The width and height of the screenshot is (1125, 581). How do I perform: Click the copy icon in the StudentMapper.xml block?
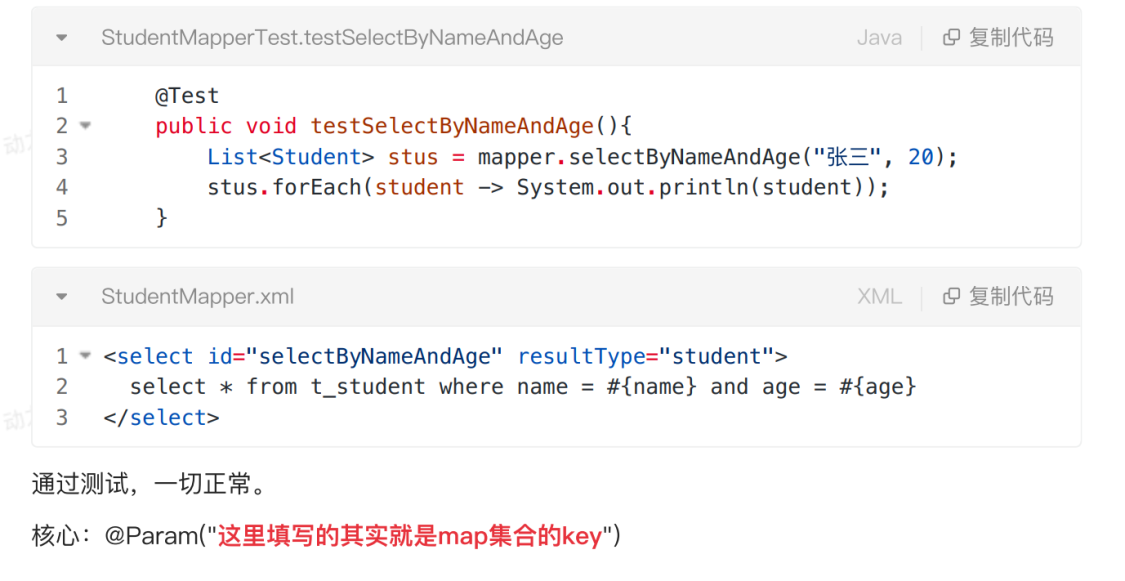point(952,297)
